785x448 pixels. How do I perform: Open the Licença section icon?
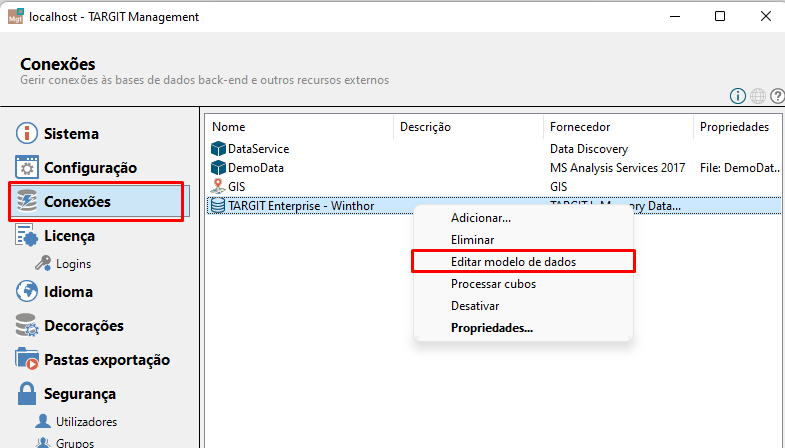27,235
